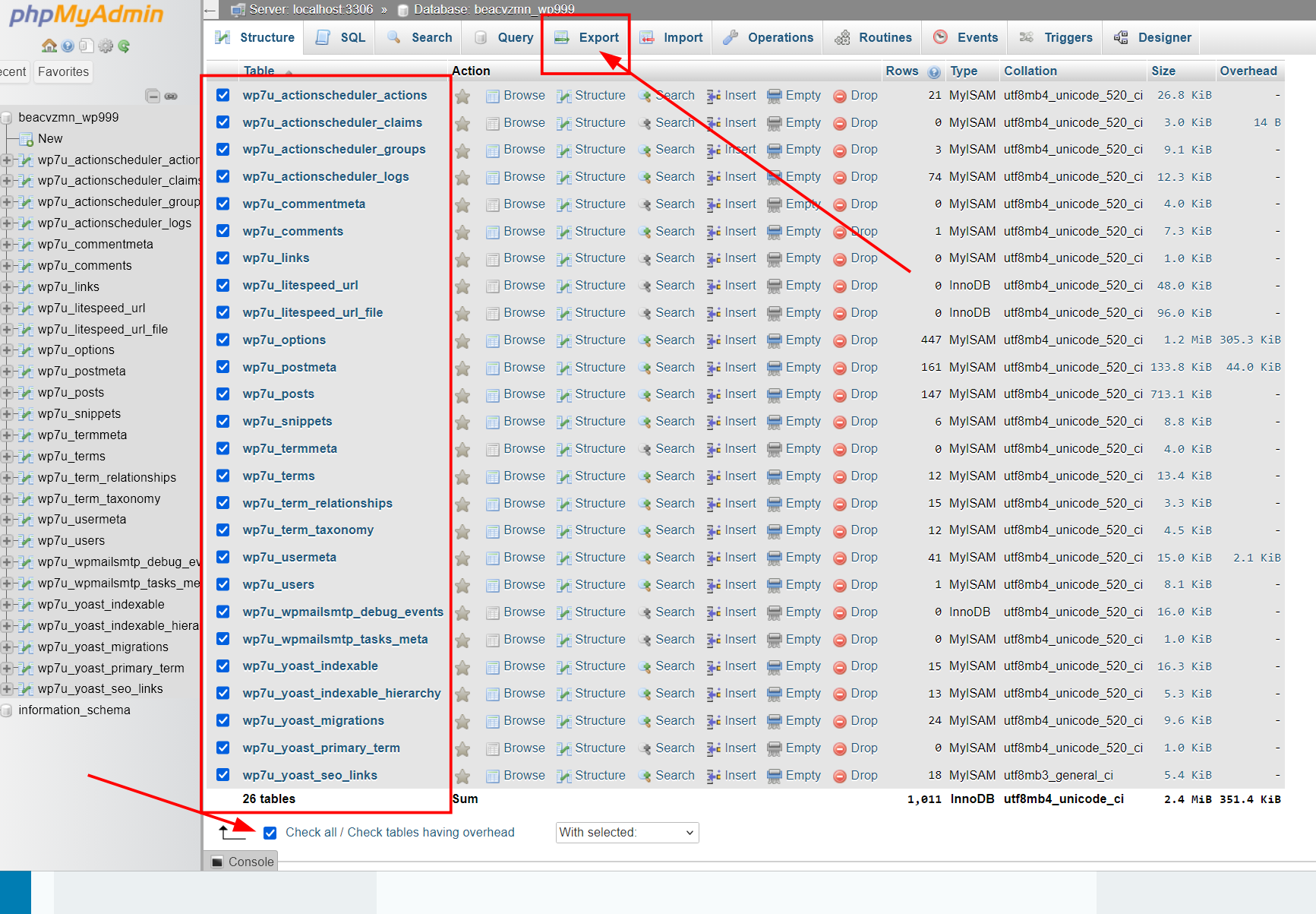Open the Favorites panel tab
This screenshot has width=1316, height=914.
[62, 71]
